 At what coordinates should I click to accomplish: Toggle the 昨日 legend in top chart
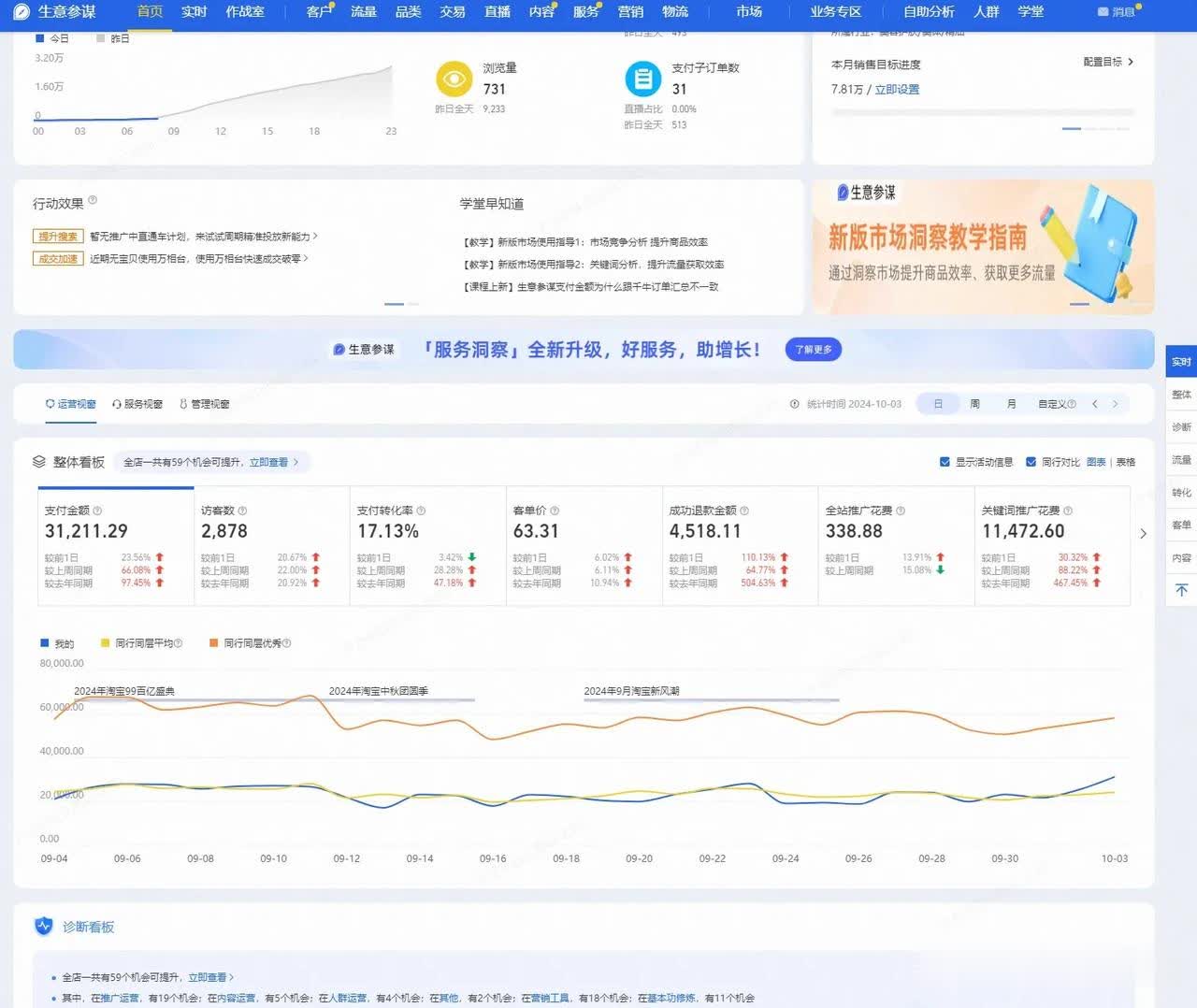pyautogui.click(x=113, y=38)
